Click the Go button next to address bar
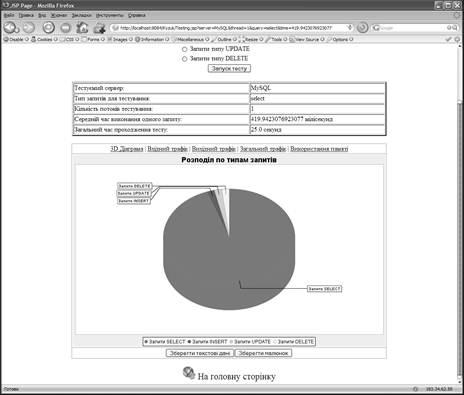 pos(363,28)
